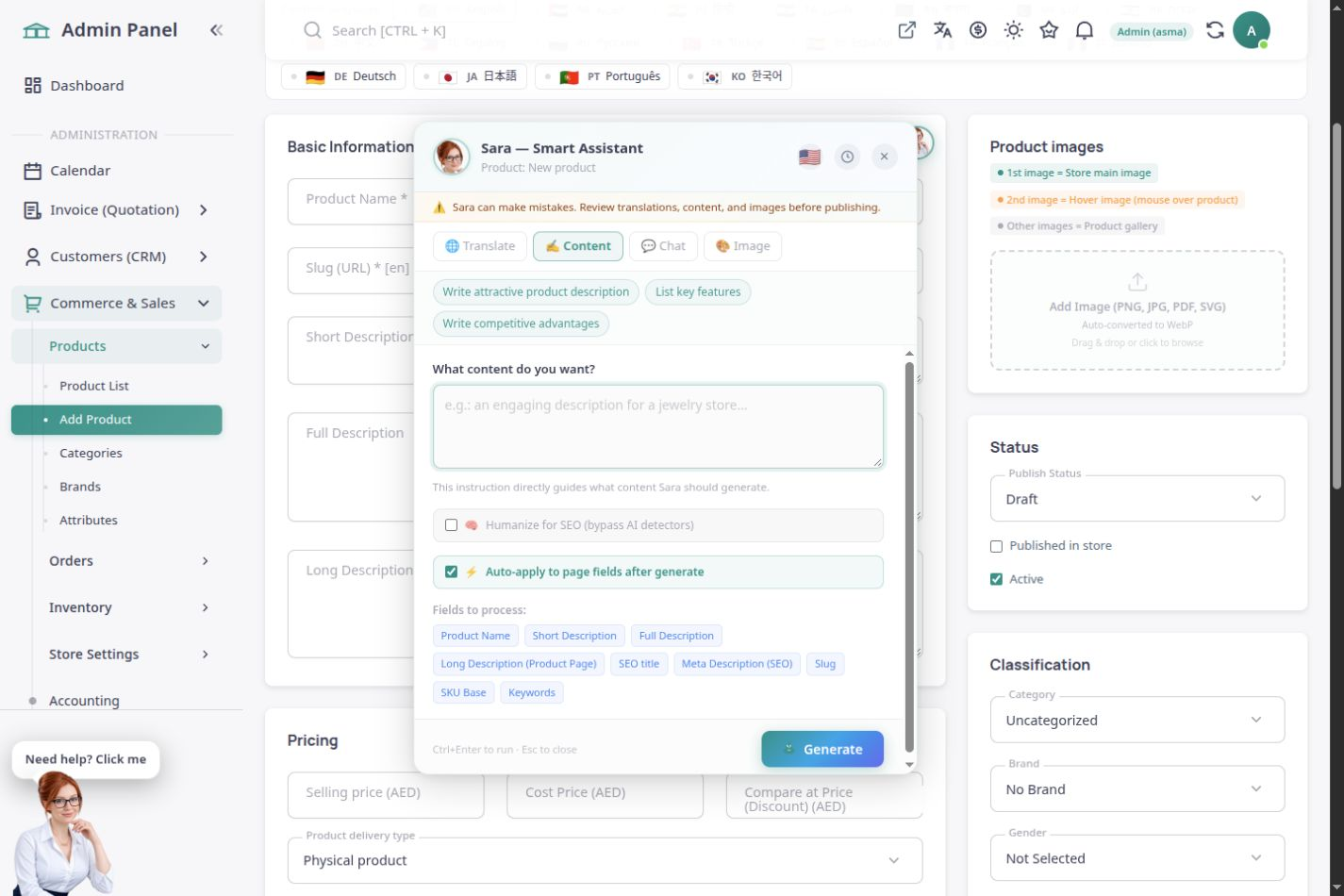Click the Invoice (Quotation) document icon

click(33, 210)
